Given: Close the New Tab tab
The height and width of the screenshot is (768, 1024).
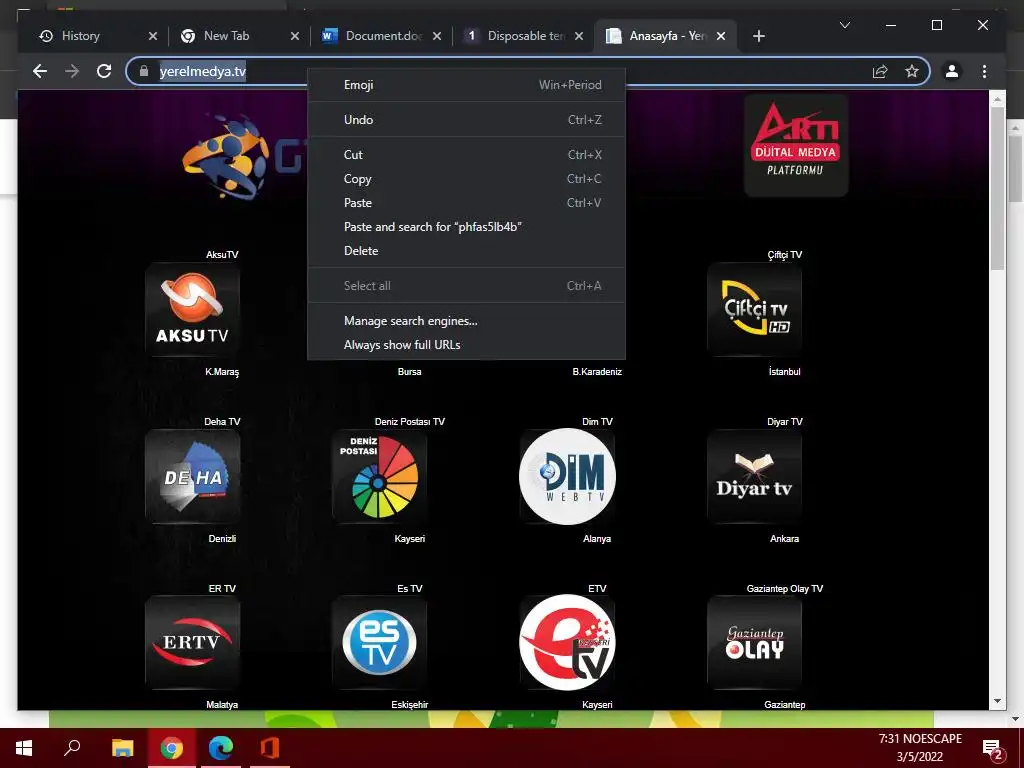Looking at the screenshot, I should [x=295, y=36].
